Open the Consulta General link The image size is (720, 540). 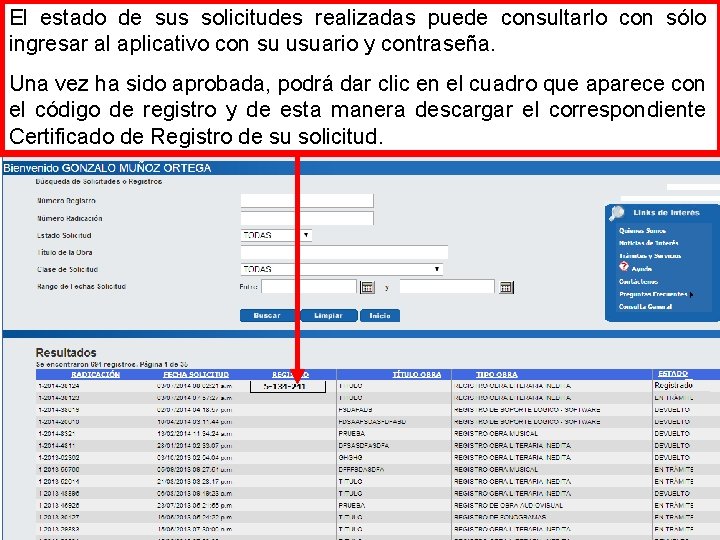(x=645, y=307)
